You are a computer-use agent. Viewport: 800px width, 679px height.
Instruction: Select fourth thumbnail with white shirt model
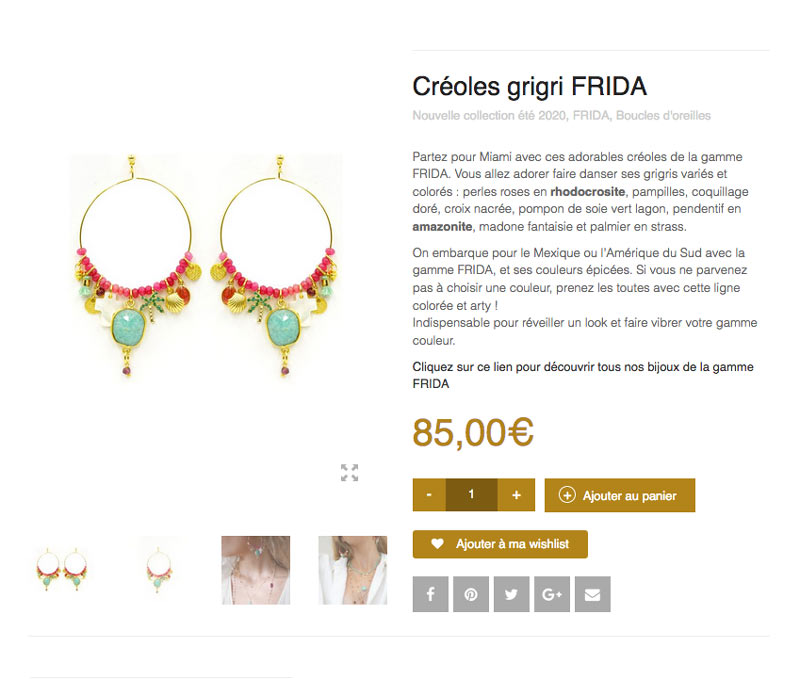pyautogui.click(x=353, y=570)
